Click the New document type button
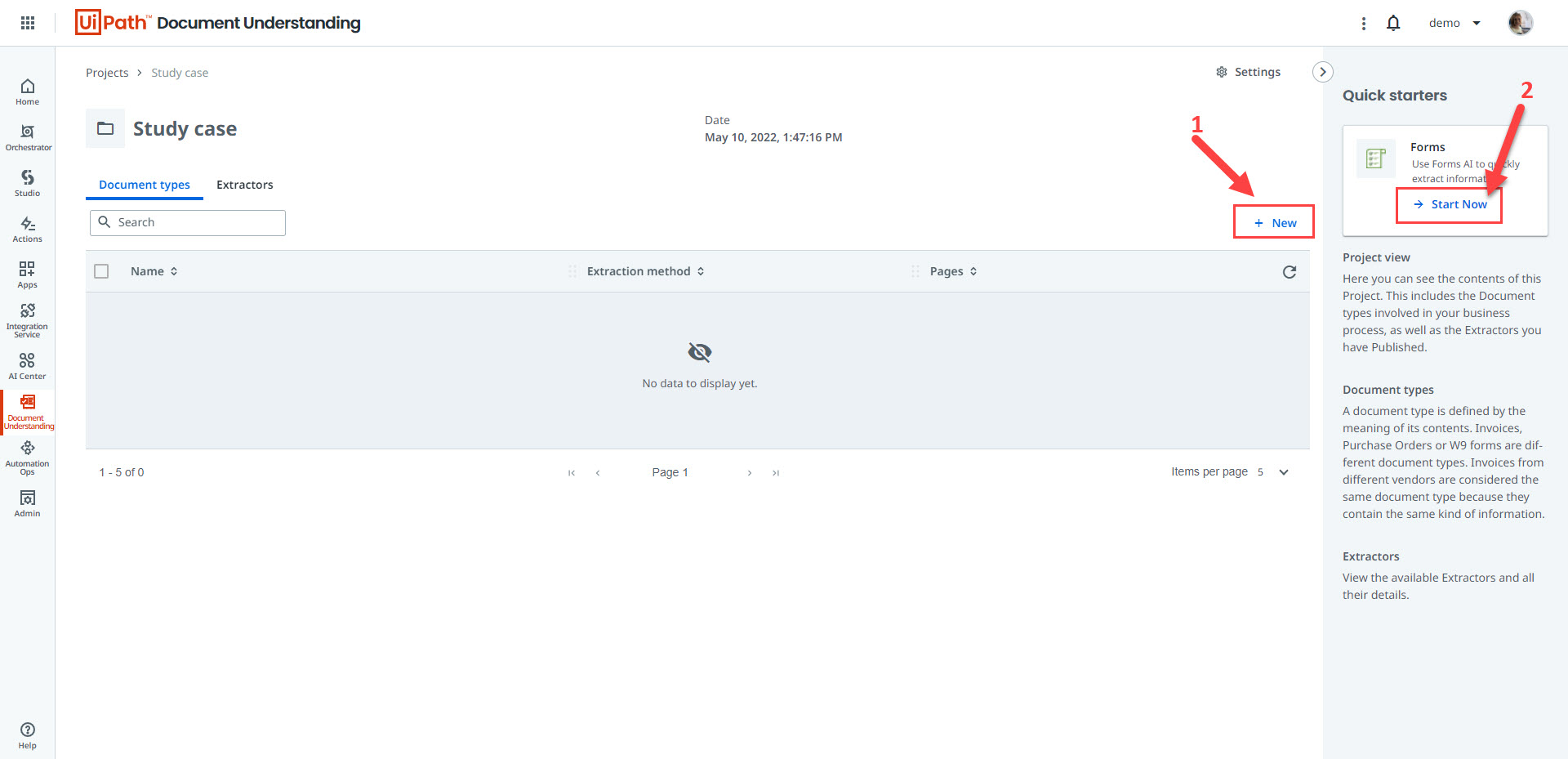 (1274, 222)
